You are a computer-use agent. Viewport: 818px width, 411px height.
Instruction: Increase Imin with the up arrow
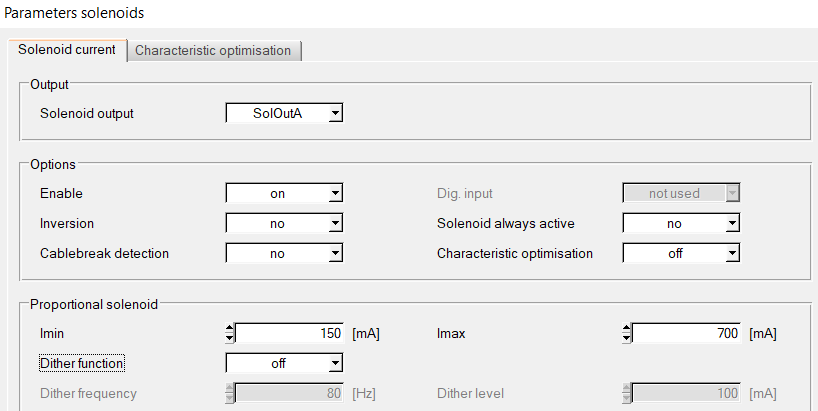coord(230,328)
